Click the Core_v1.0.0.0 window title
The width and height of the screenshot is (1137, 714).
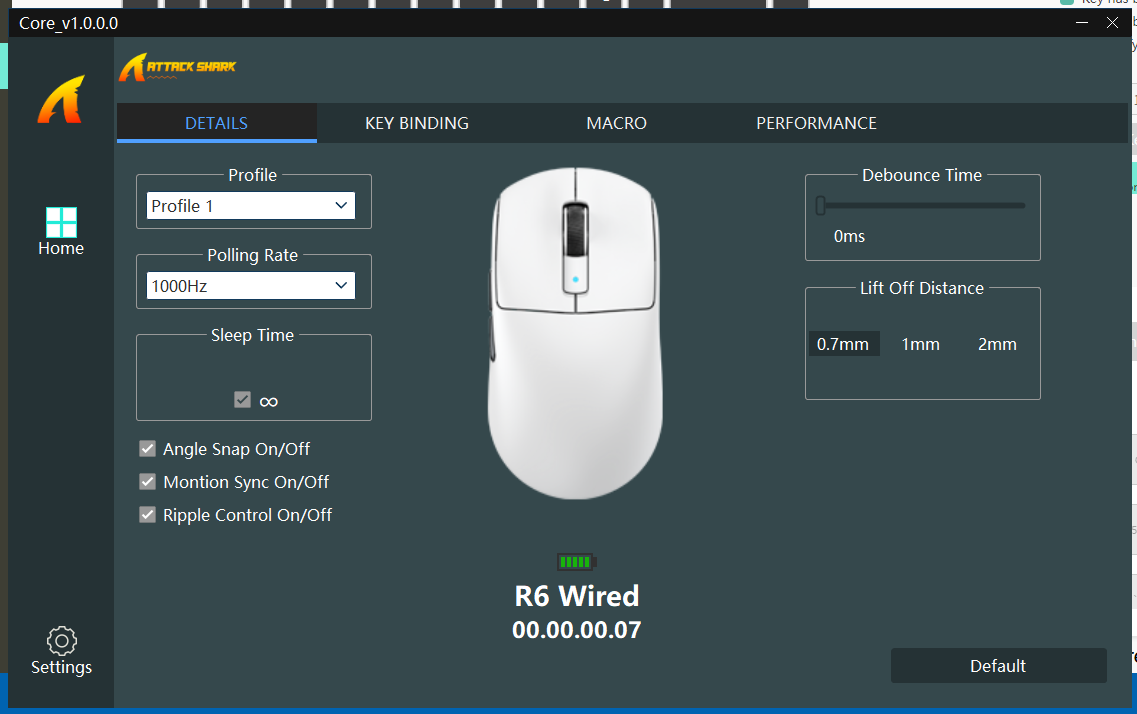pos(69,23)
